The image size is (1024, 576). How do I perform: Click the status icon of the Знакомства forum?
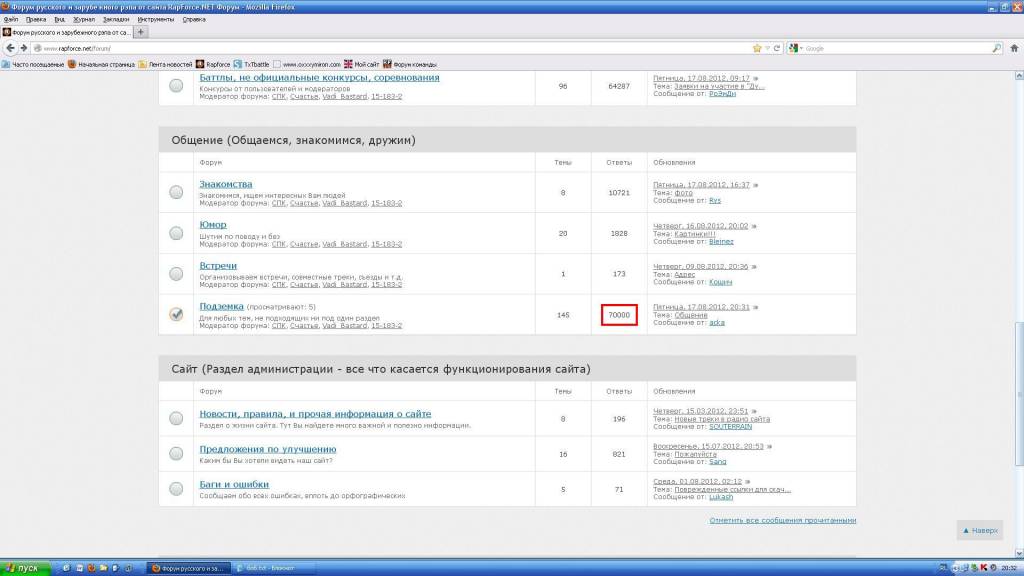click(x=176, y=192)
